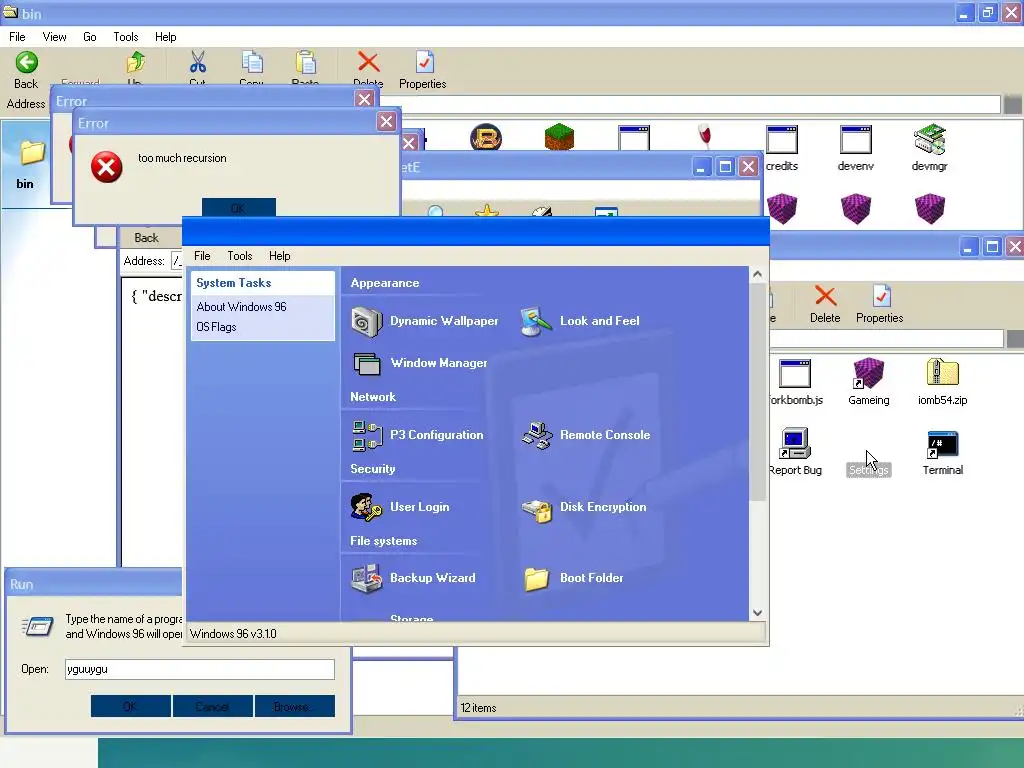1024x768 pixels.
Task: Open the devmgr icon
Action: 929,149
